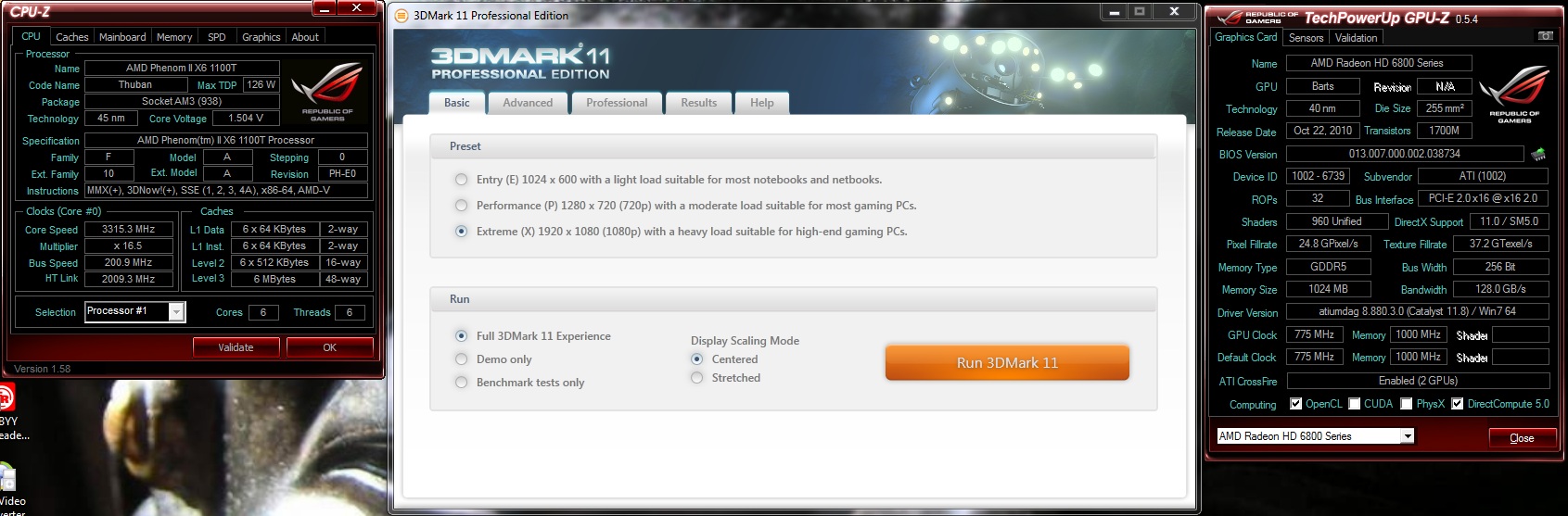Open the Help tab in 3DMark 11
Image resolution: width=1568 pixels, height=516 pixels.
(762, 103)
